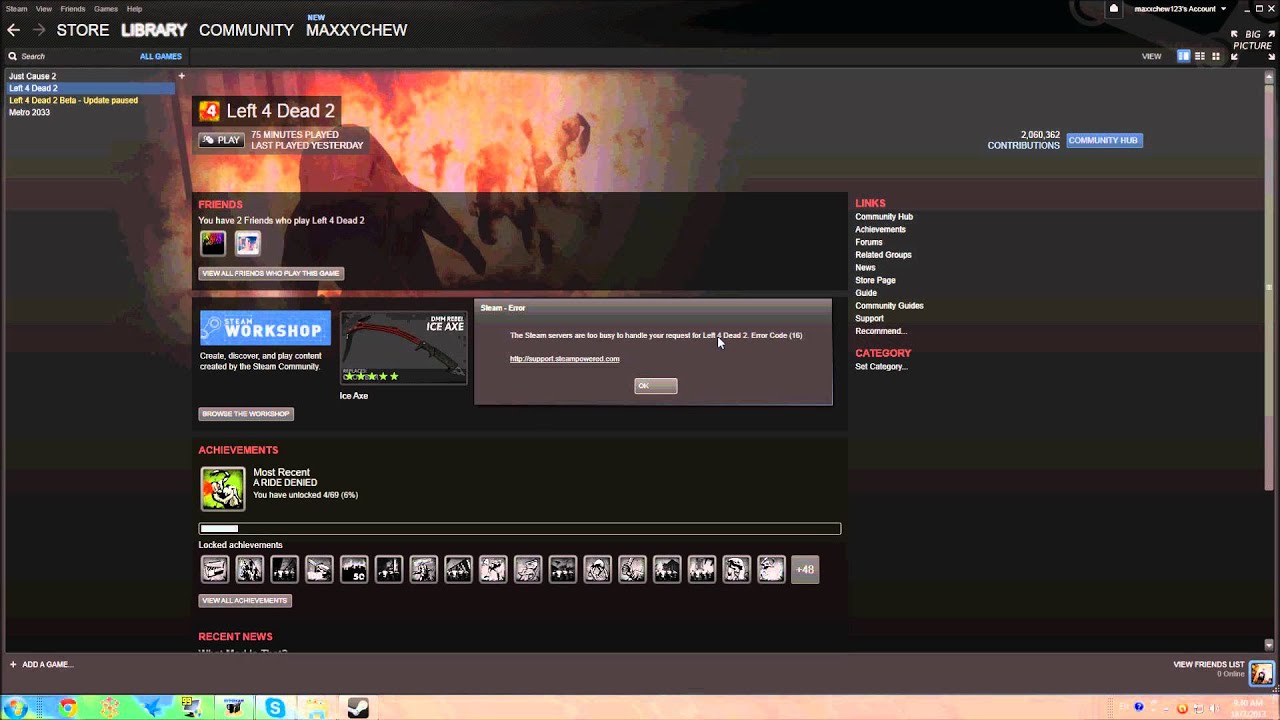Viewport: 1280px width, 720px height.
Task: Open the Steam menu
Action: [16, 9]
